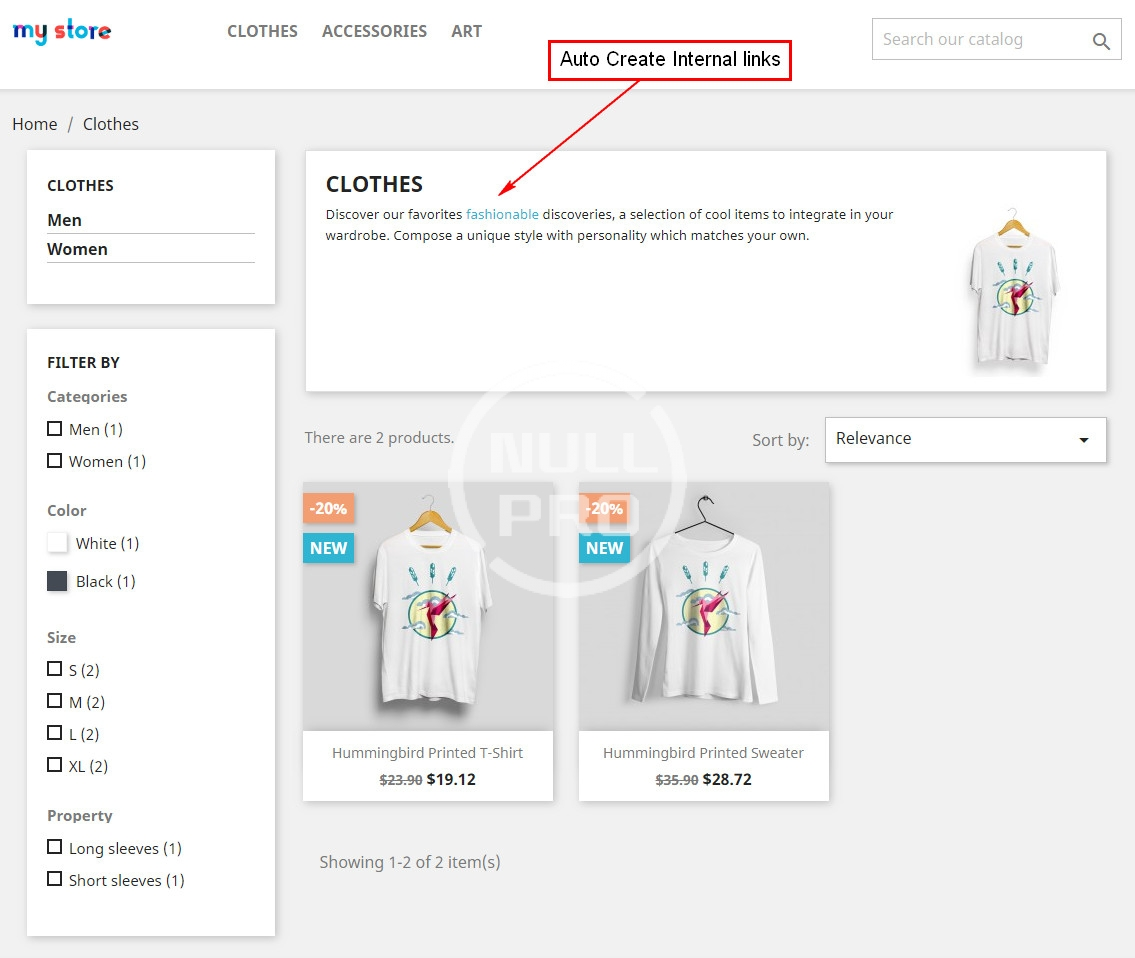Tick the Long sleeves property filter

(x=55, y=847)
